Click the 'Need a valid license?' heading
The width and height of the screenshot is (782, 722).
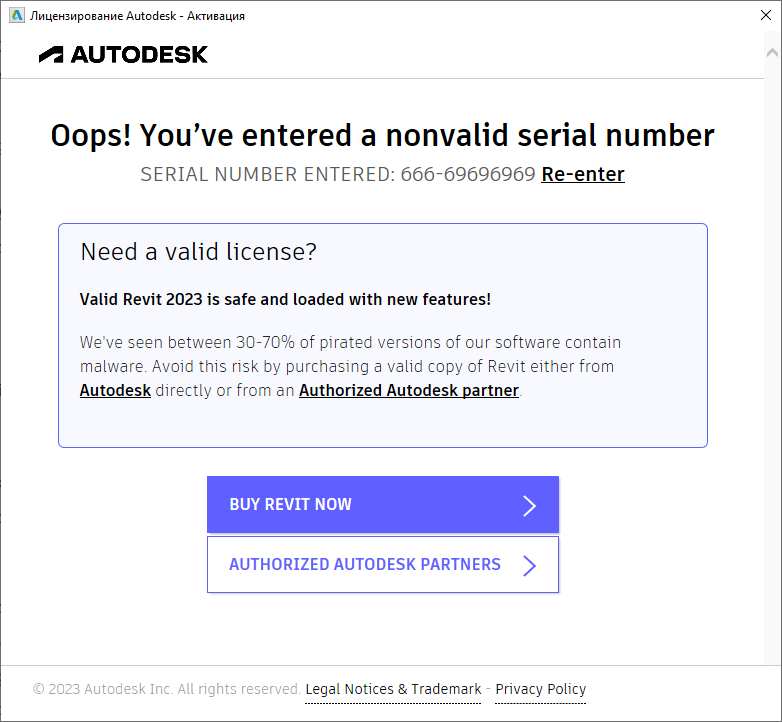point(198,252)
